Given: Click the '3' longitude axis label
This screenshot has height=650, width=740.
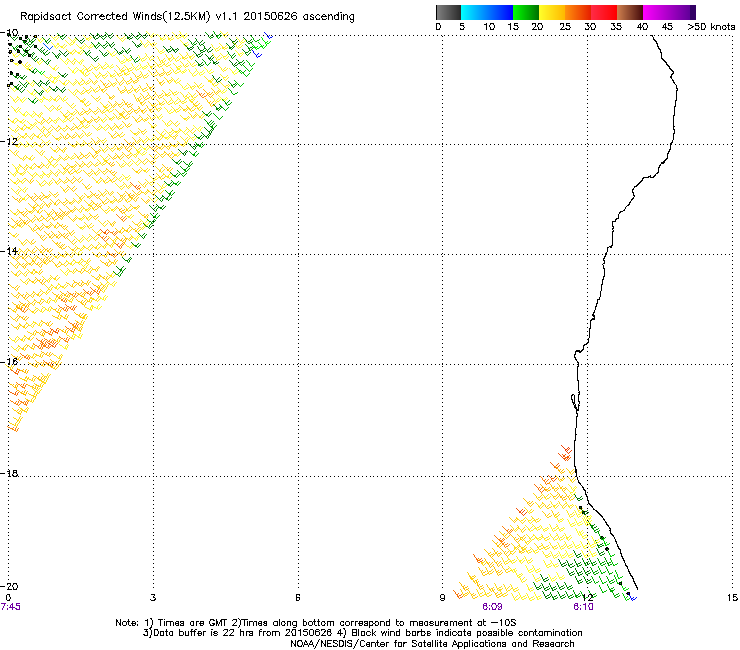Looking at the screenshot, I should tap(153, 598).
